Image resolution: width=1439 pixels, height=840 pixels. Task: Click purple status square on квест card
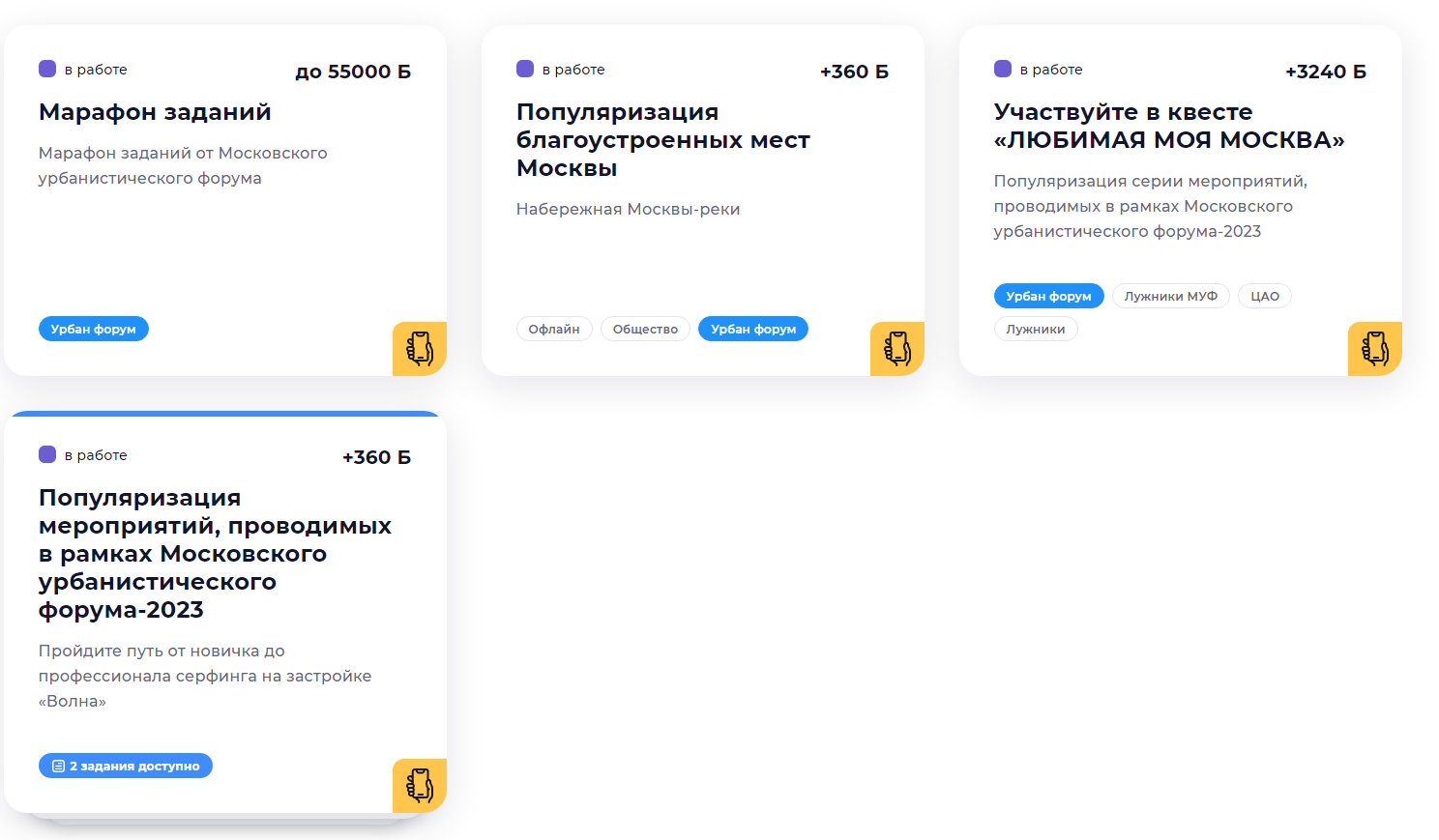[1003, 69]
